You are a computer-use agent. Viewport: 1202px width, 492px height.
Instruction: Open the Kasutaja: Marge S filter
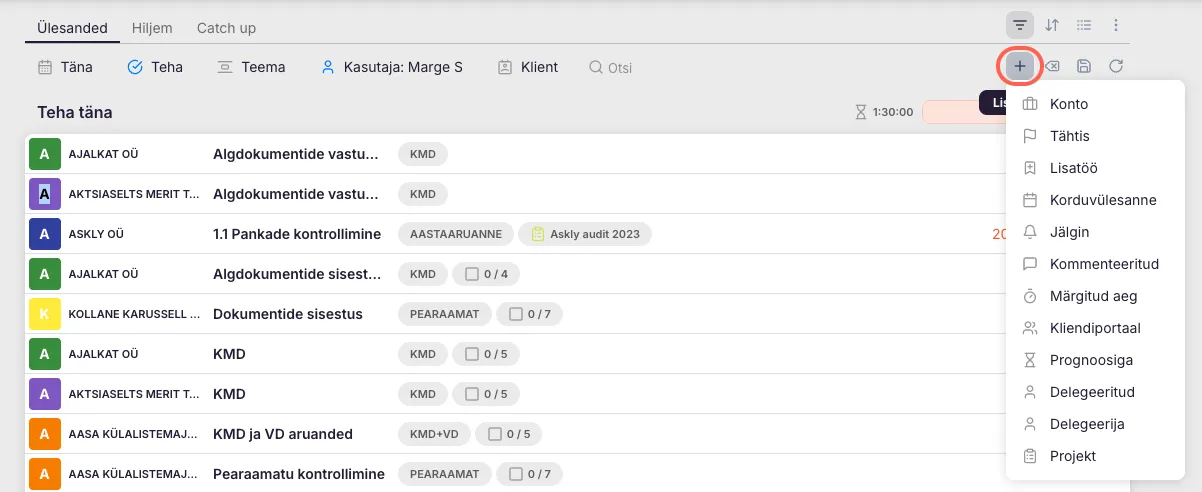coord(392,67)
